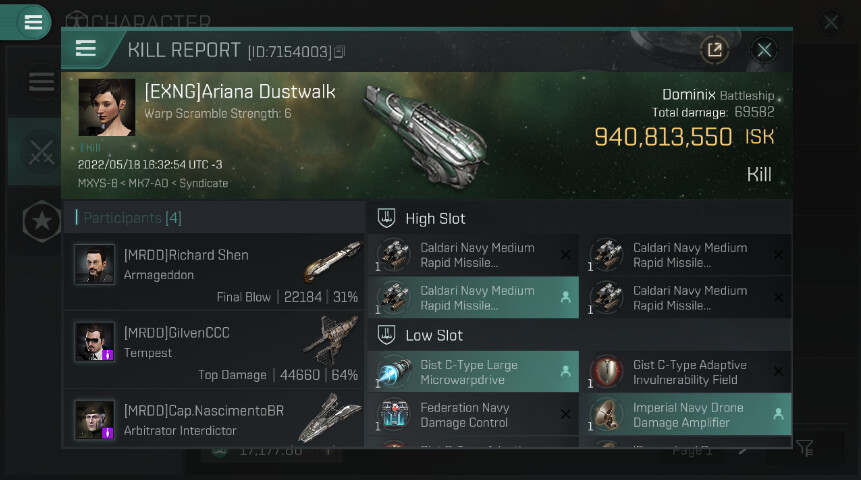Open the main hamburger menu at top-left

pos(33,22)
